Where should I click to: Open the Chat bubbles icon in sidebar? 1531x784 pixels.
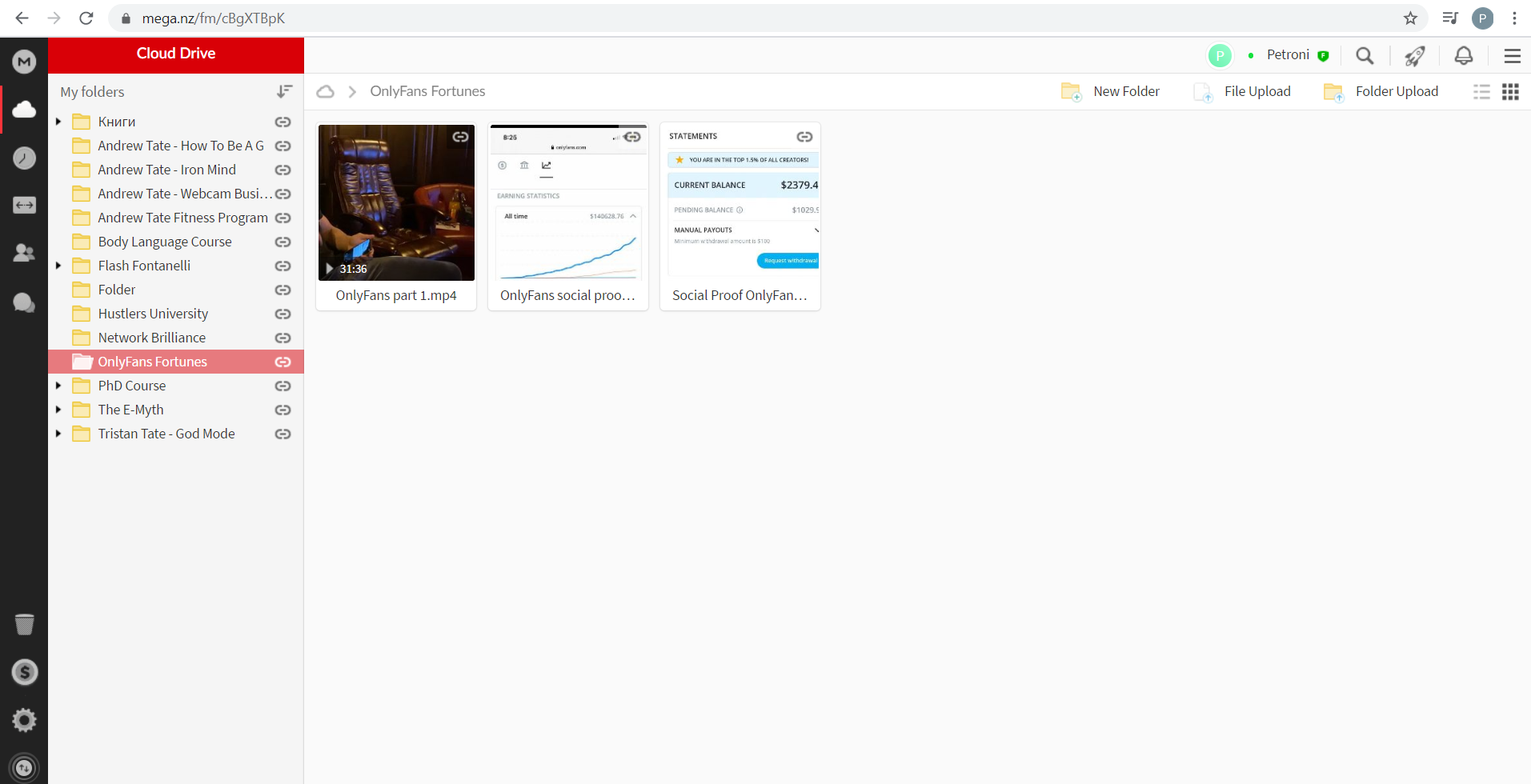point(24,302)
